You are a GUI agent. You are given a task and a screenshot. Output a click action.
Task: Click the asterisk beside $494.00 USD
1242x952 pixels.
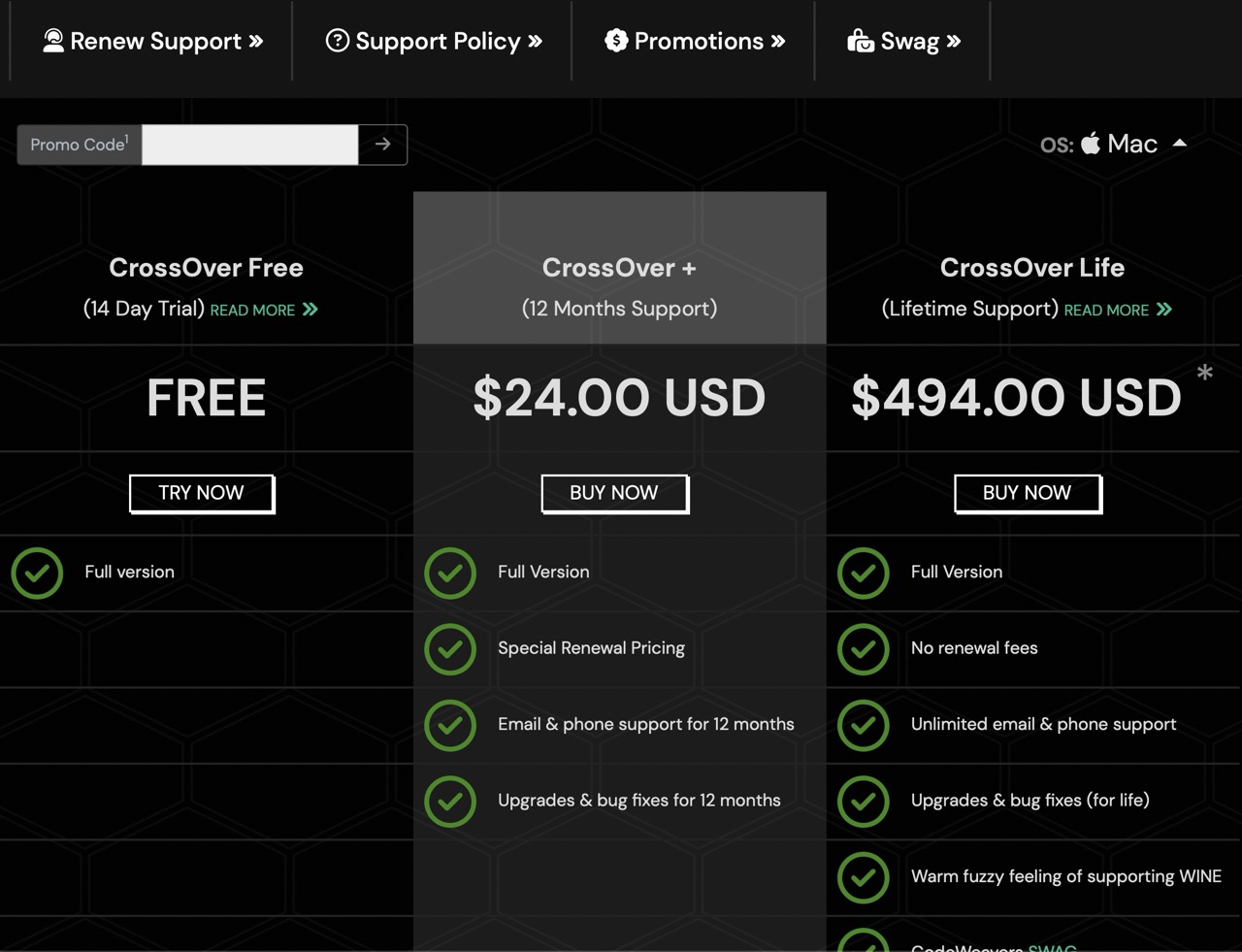coord(1204,373)
